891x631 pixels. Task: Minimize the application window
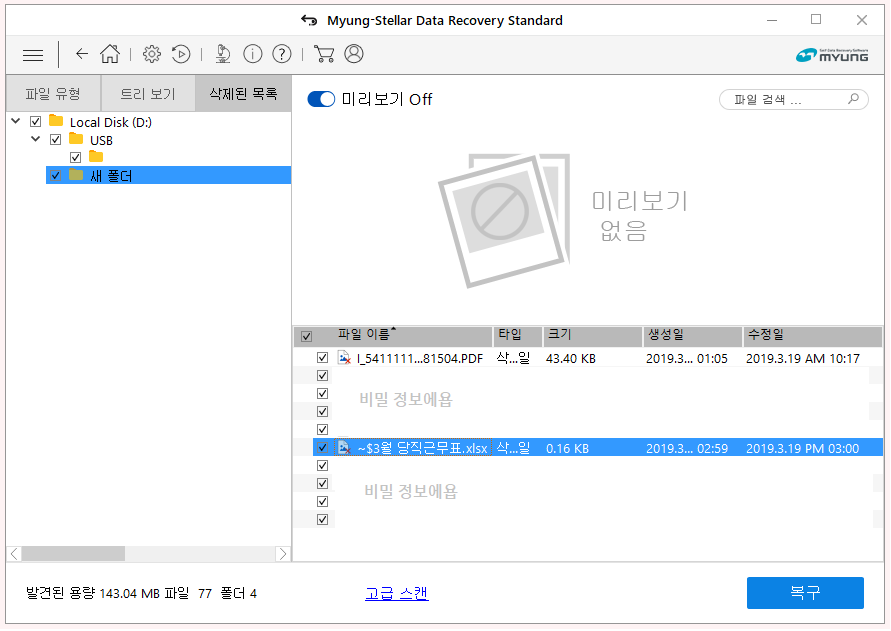tap(772, 20)
